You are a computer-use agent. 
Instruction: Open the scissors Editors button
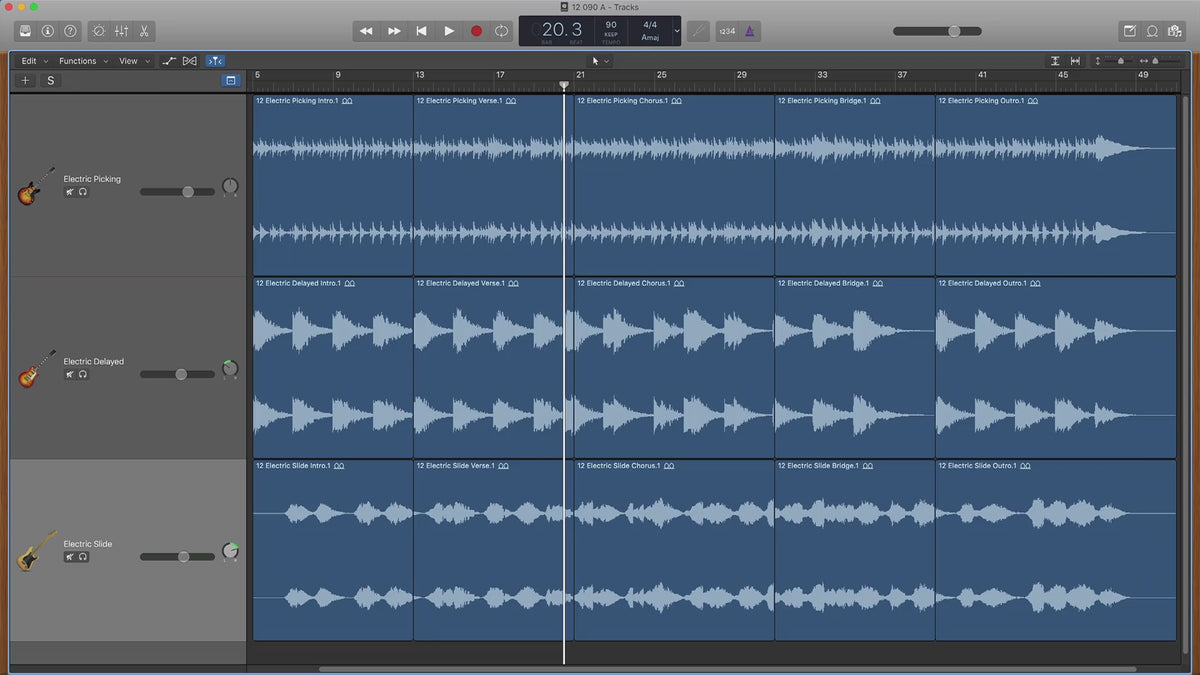coord(144,31)
